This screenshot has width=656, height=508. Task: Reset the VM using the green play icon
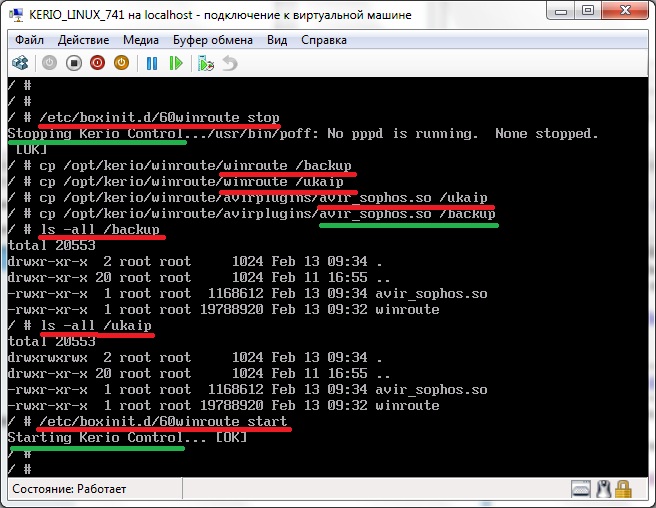tap(176, 63)
